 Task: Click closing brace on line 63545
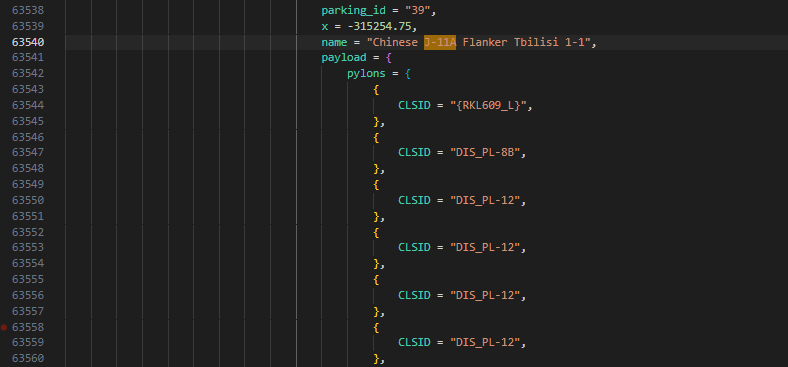click(376, 121)
